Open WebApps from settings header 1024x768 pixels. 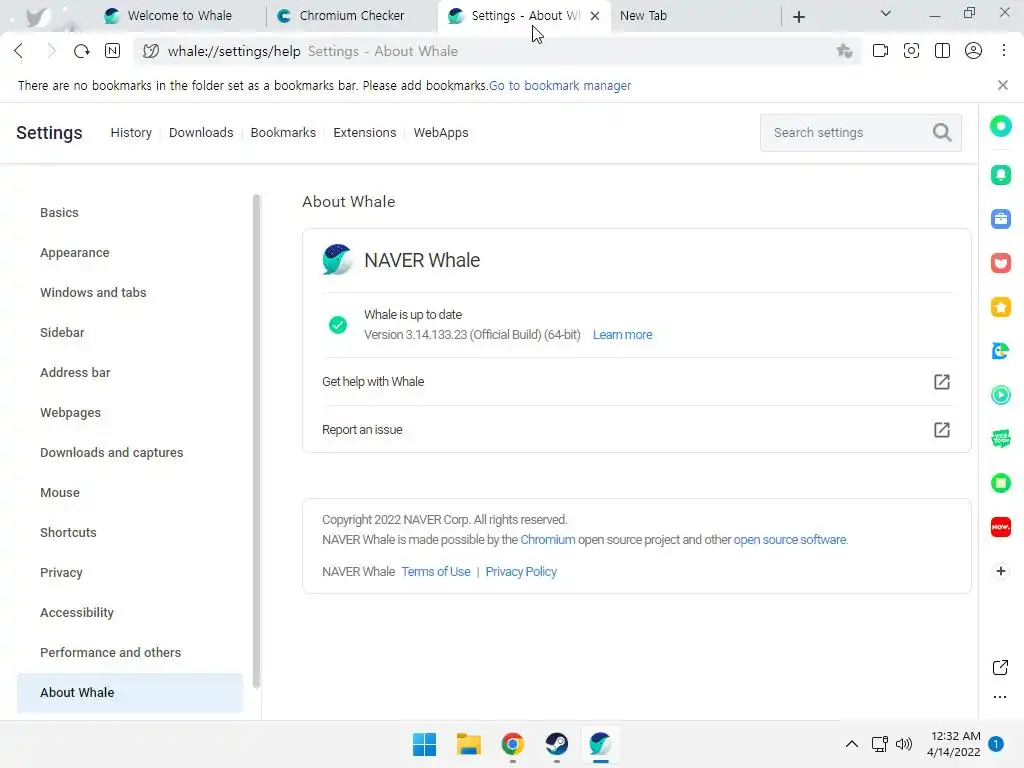tap(441, 133)
